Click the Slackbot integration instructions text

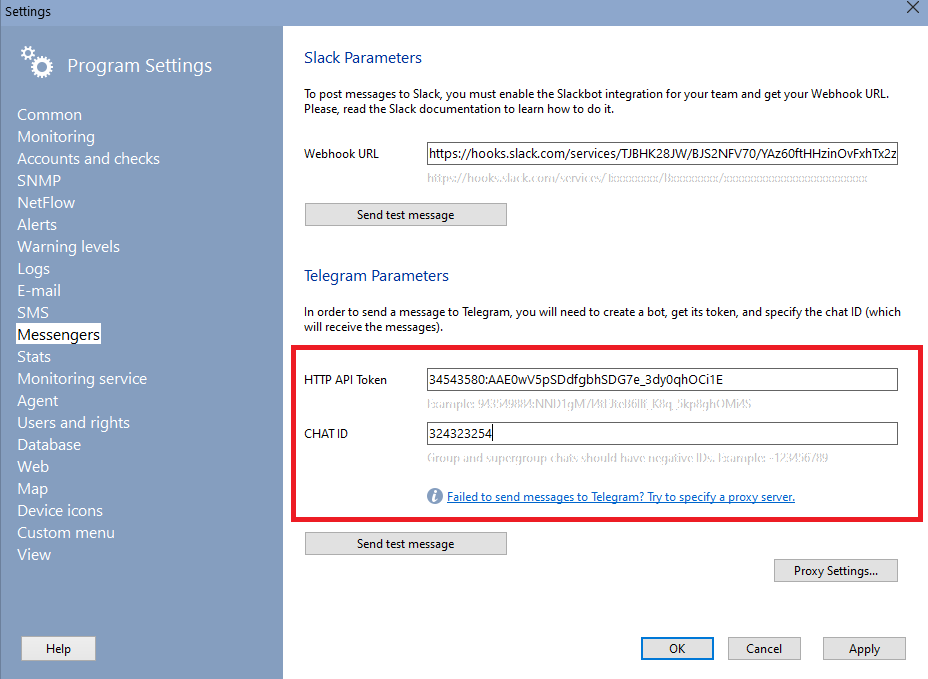point(597,101)
